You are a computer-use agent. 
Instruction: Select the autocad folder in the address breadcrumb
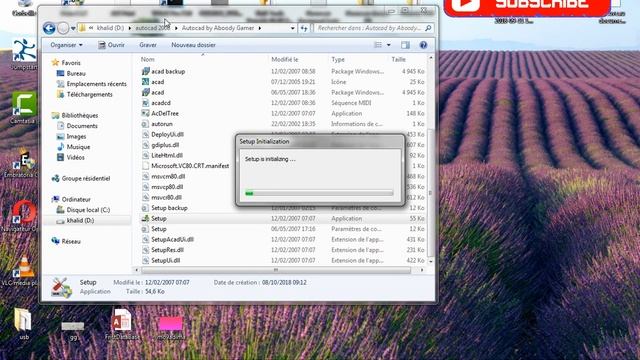pyautogui.click(x=152, y=28)
